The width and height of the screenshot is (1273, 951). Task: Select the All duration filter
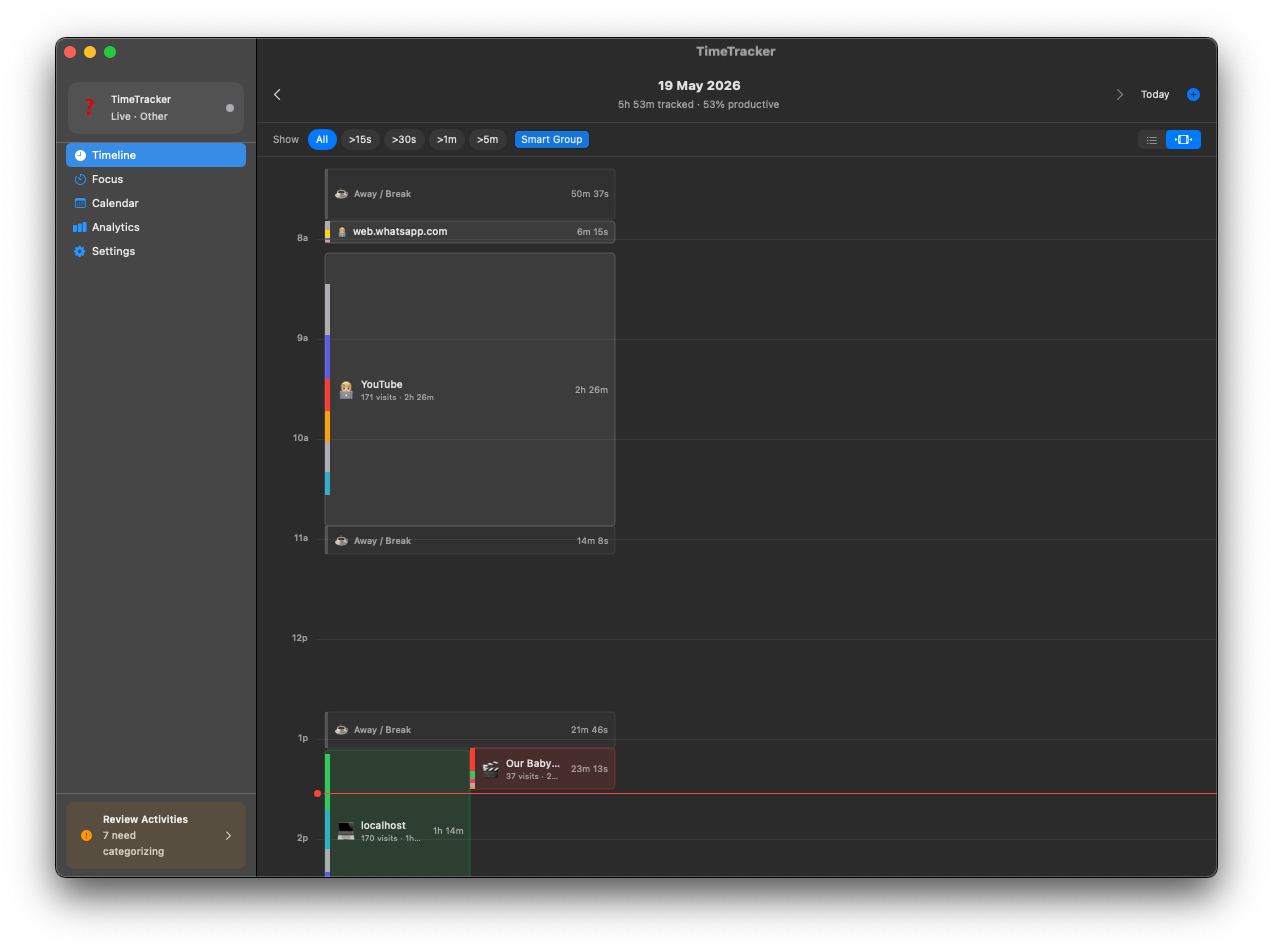coord(322,140)
